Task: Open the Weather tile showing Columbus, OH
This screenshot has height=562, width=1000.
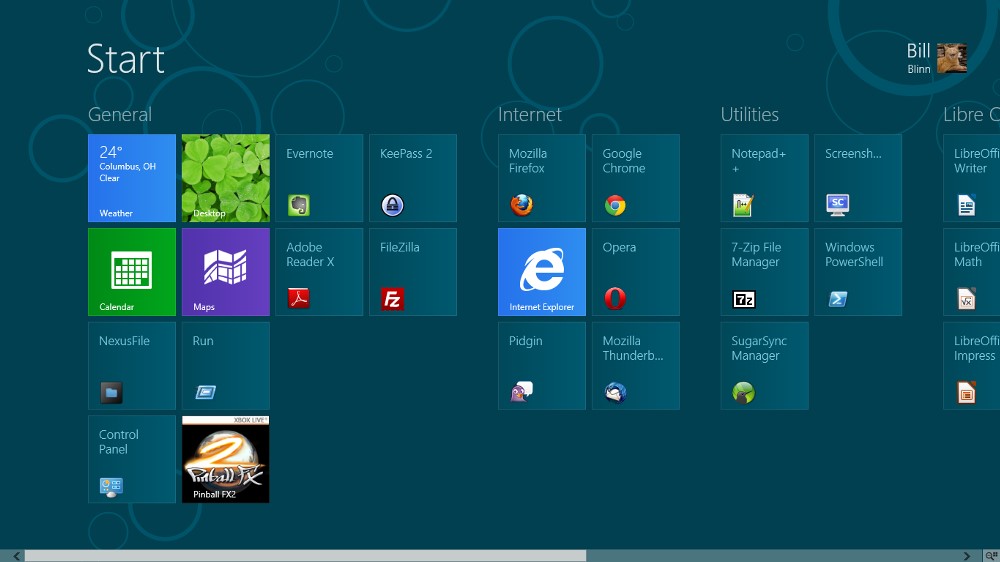Action: tap(132, 178)
